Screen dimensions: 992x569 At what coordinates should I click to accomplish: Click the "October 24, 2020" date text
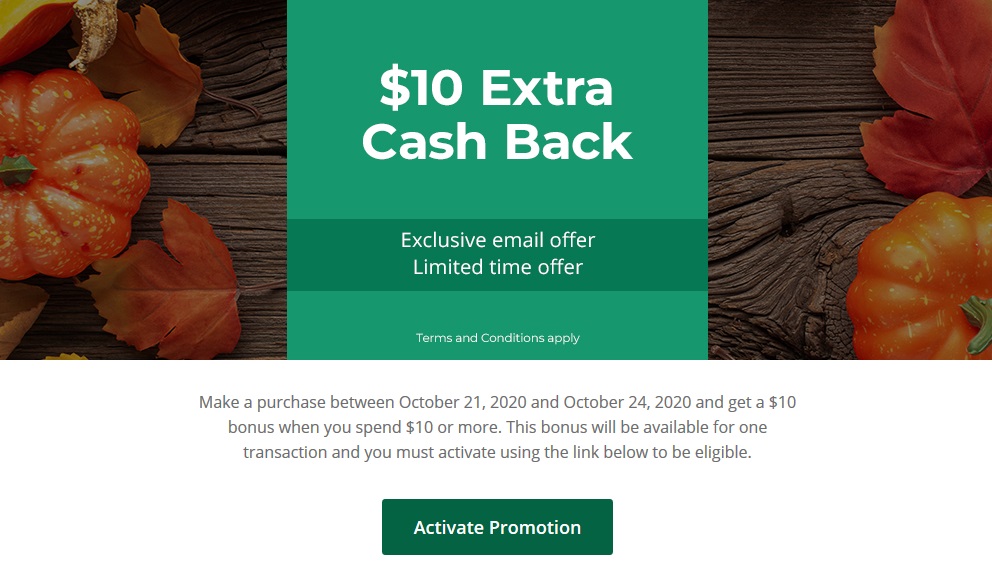[x=627, y=403]
